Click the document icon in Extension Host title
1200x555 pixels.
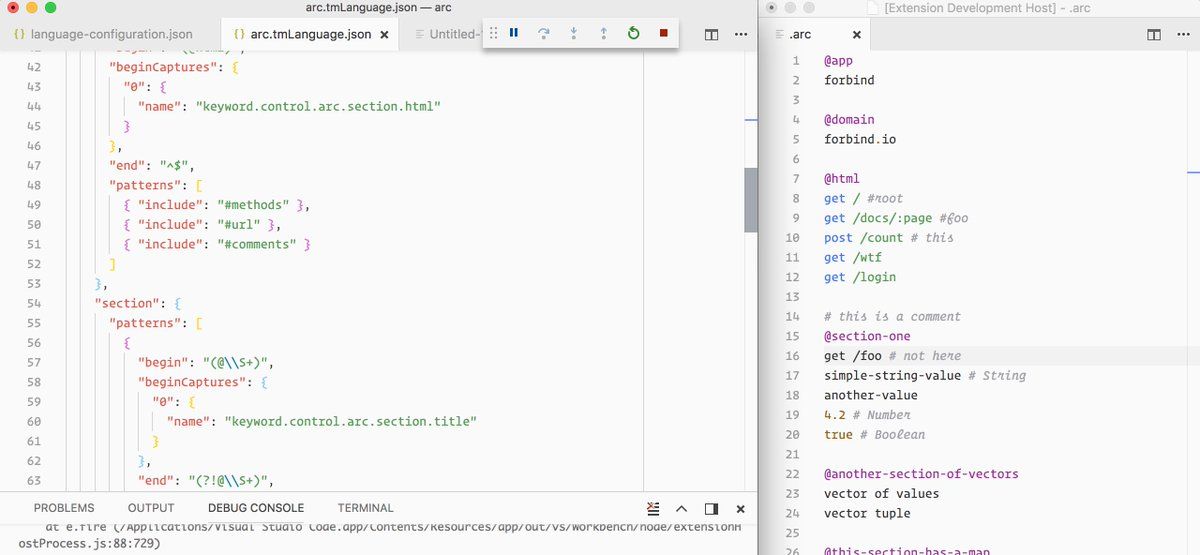click(x=871, y=8)
